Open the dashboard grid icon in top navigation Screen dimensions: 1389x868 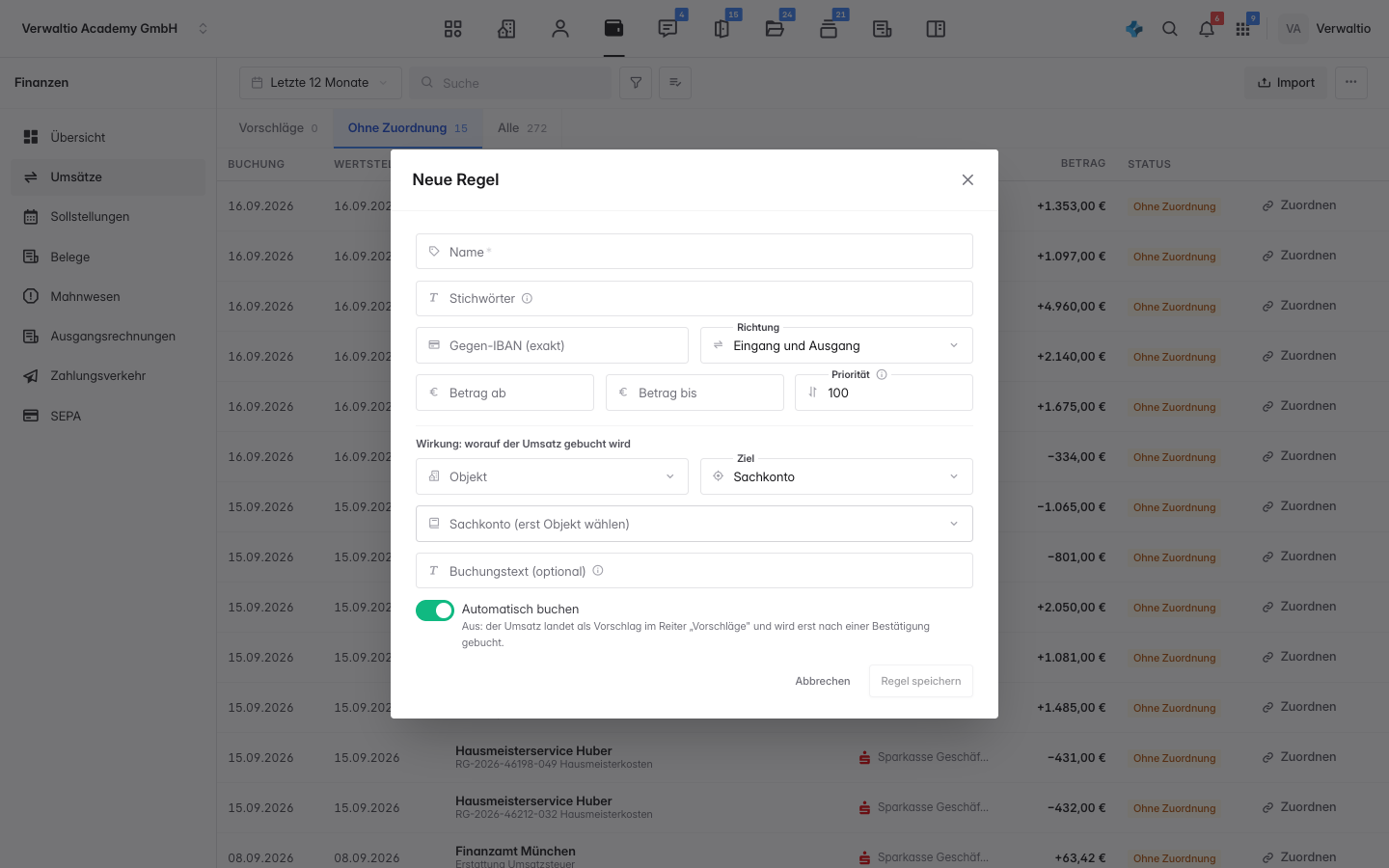(453, 29)
